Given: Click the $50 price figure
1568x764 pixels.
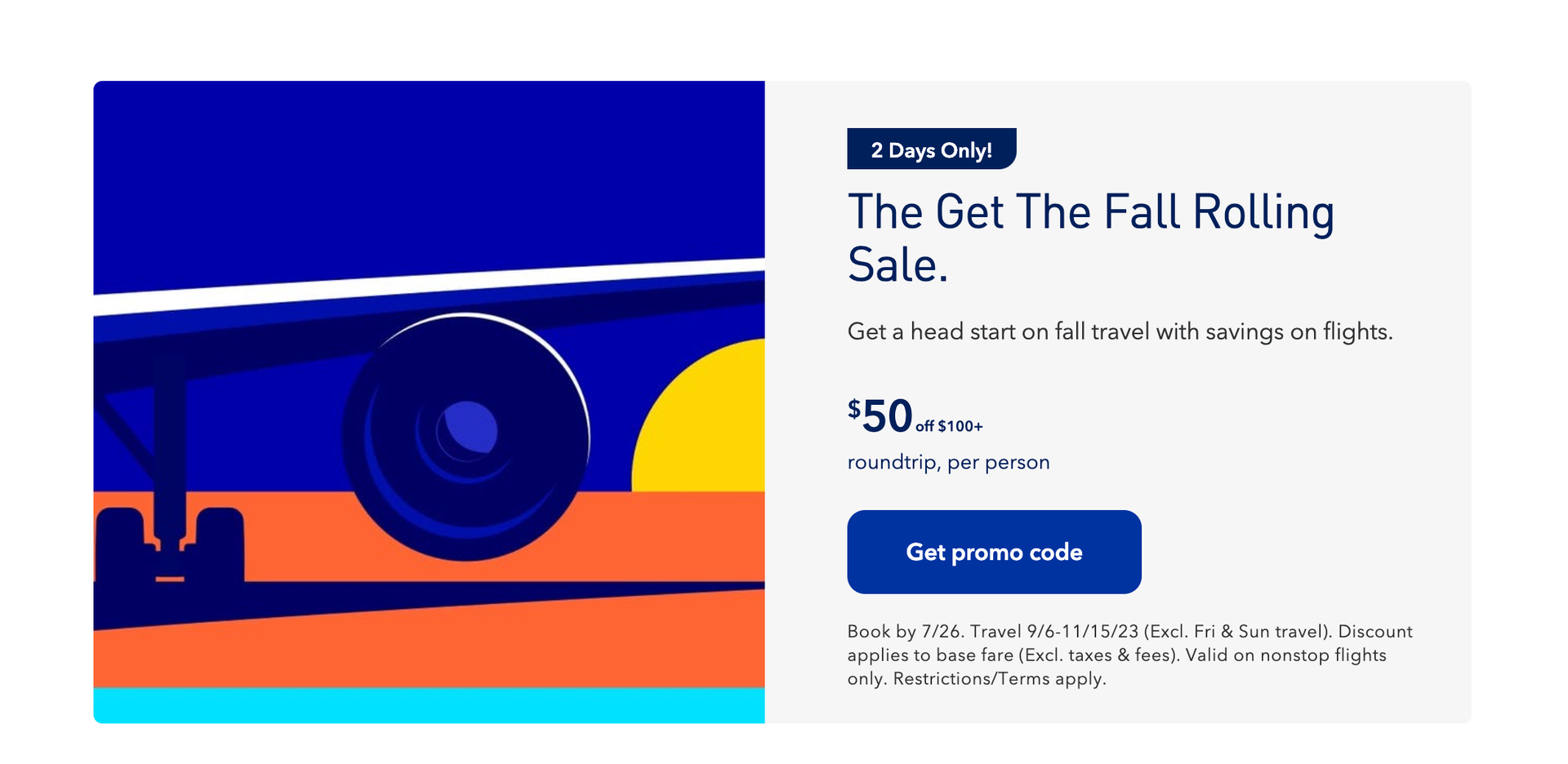Looking at the screenshot, I should click(x=880, y=416).
